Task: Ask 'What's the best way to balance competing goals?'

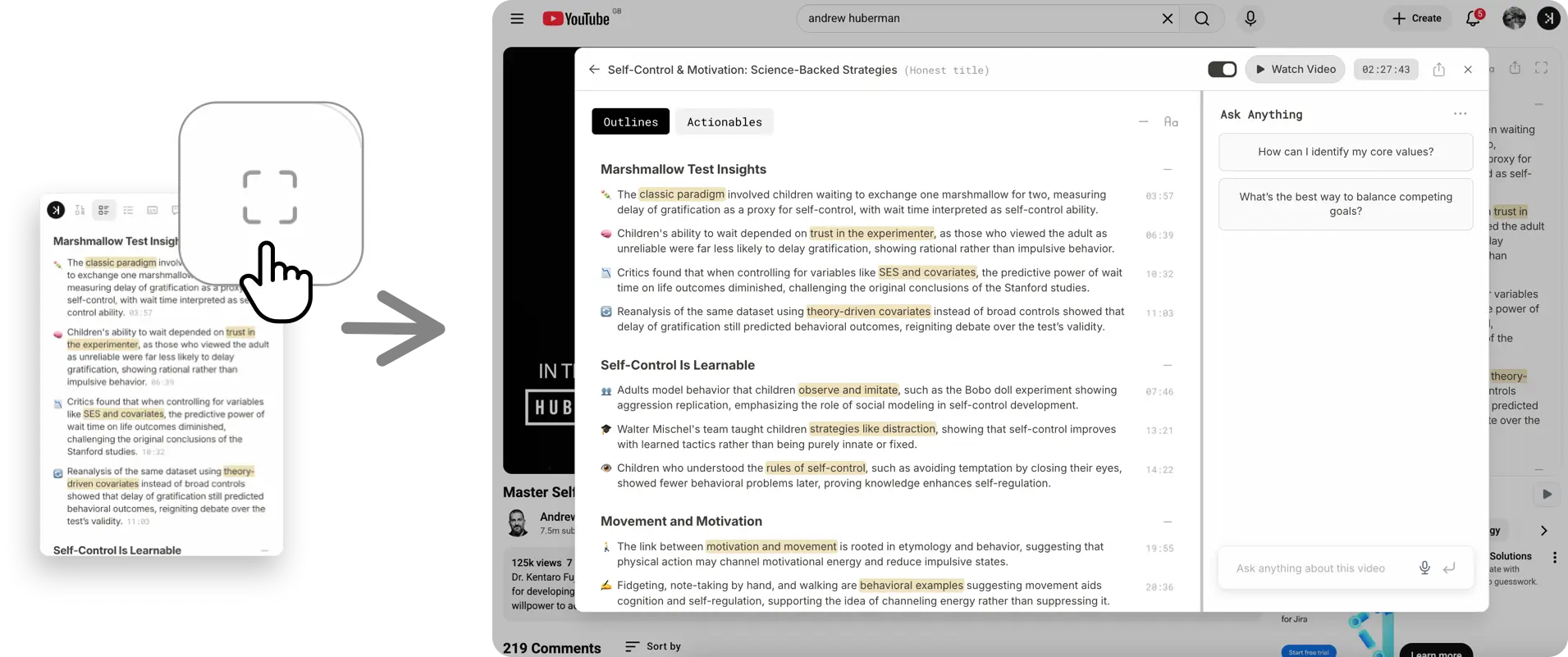Action: pyautogui.click(x=1346, y=204)
